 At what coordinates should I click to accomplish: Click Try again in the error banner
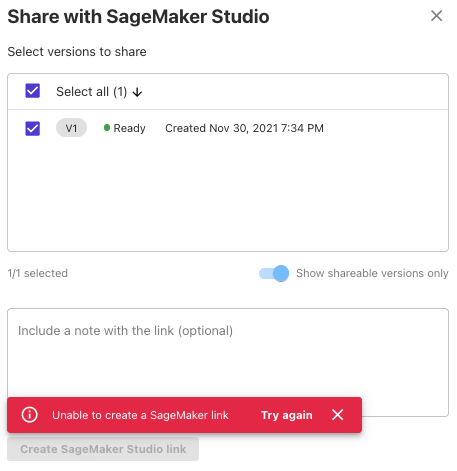(286, 415)
